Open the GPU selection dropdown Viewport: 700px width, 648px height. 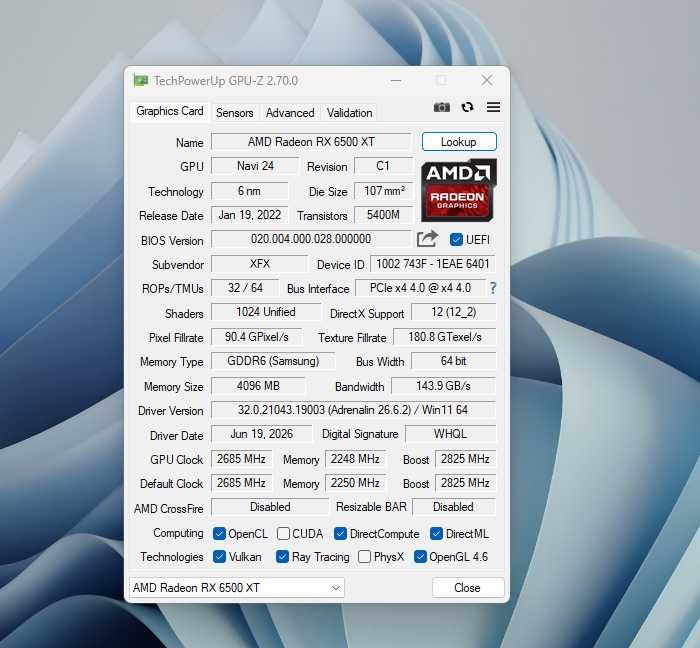click(x=237, y=588)
